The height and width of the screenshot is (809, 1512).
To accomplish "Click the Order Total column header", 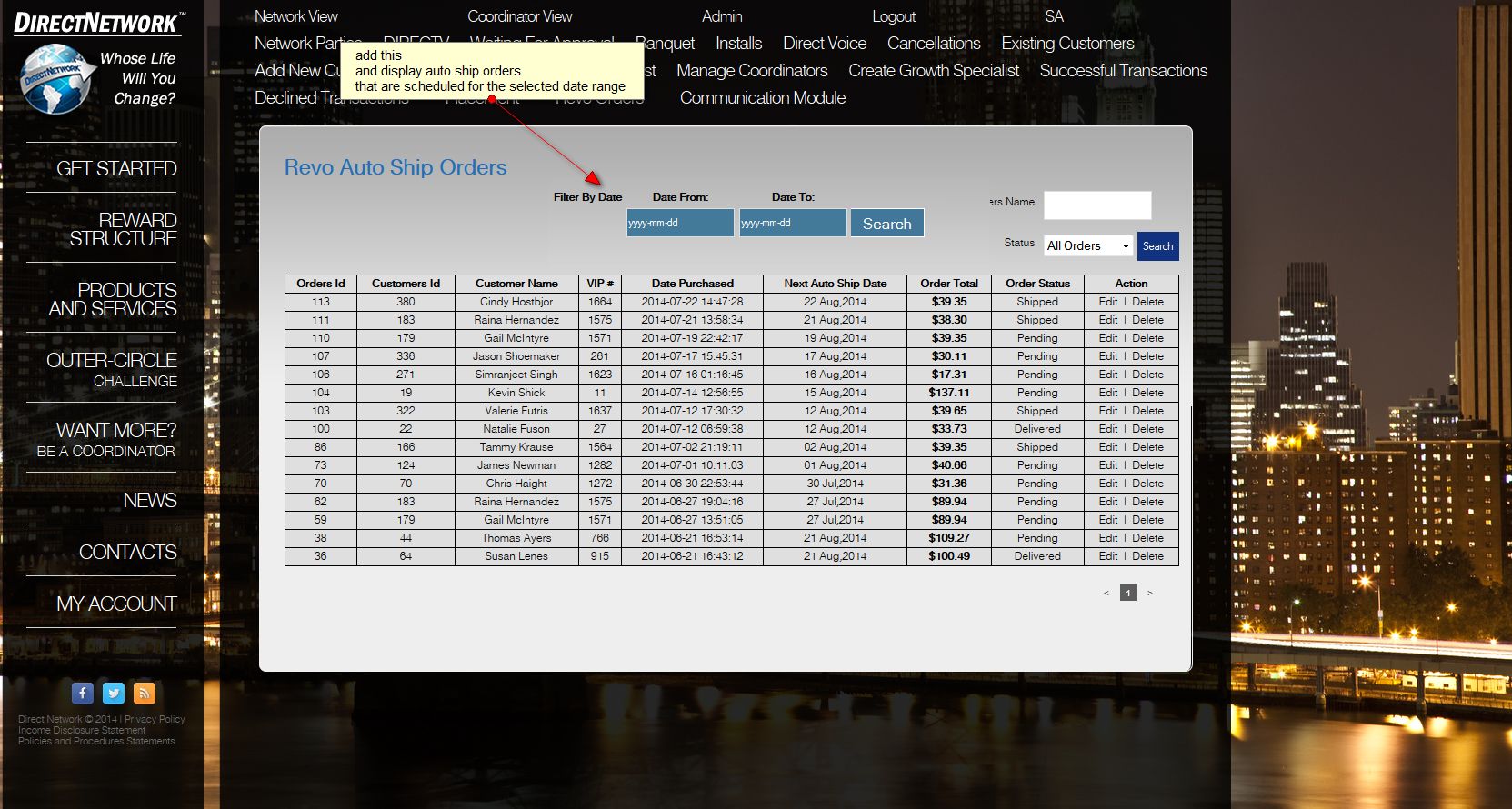I will click(x=949, y=284).
